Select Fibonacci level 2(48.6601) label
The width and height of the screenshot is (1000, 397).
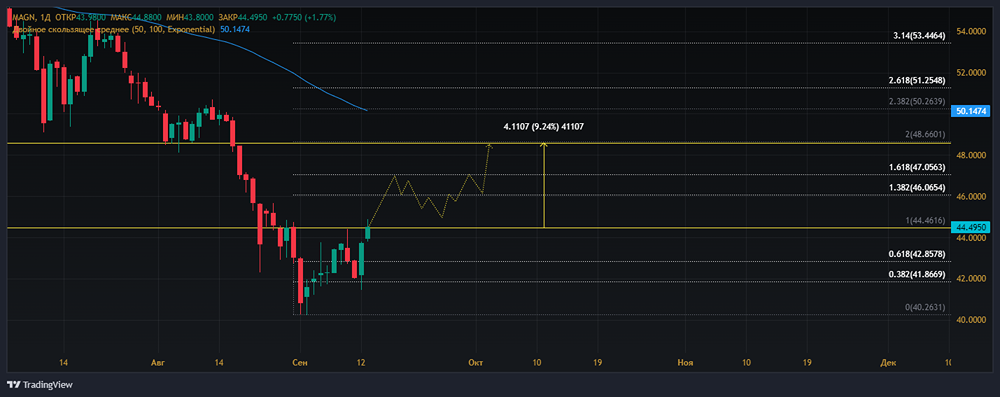[924, 135]
